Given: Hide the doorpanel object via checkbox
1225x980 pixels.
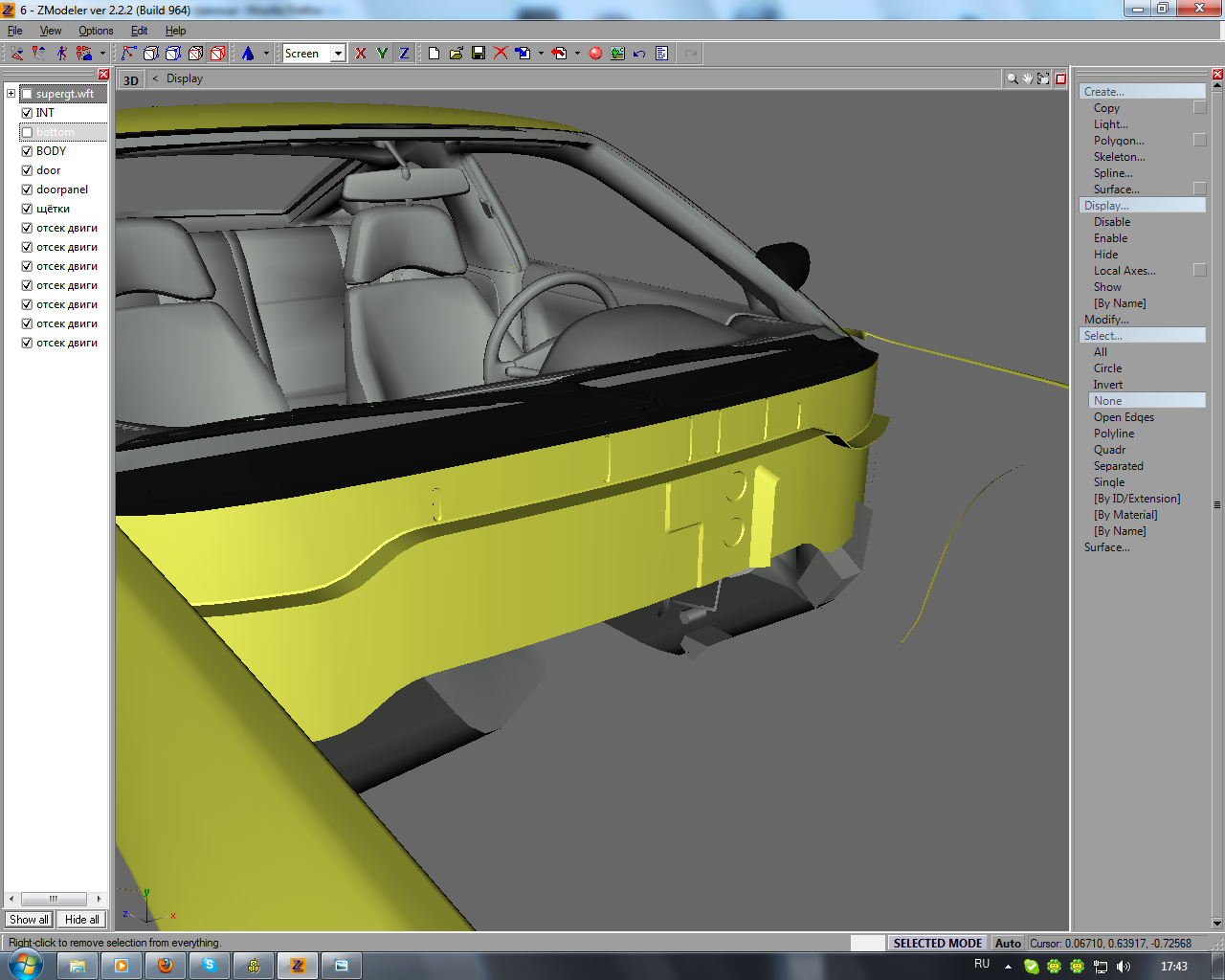Looking at the screenshot, I should (x=27, y=189).
